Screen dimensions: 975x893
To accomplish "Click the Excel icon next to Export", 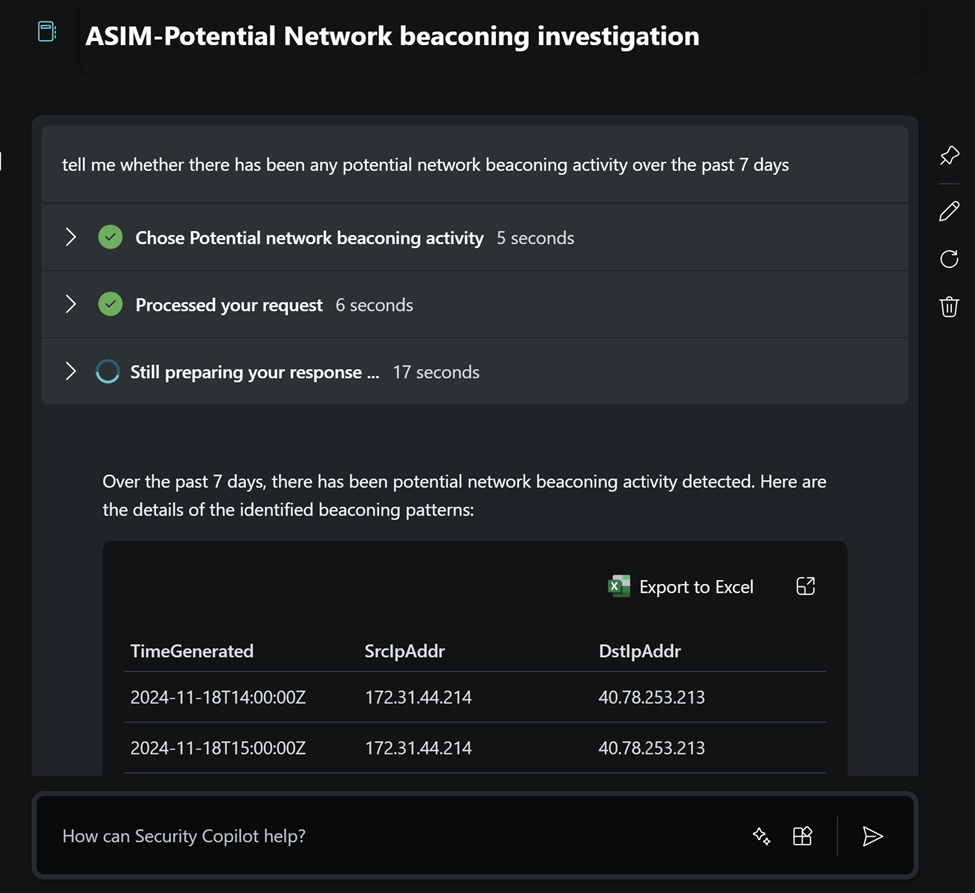I will tap(619, 587).
